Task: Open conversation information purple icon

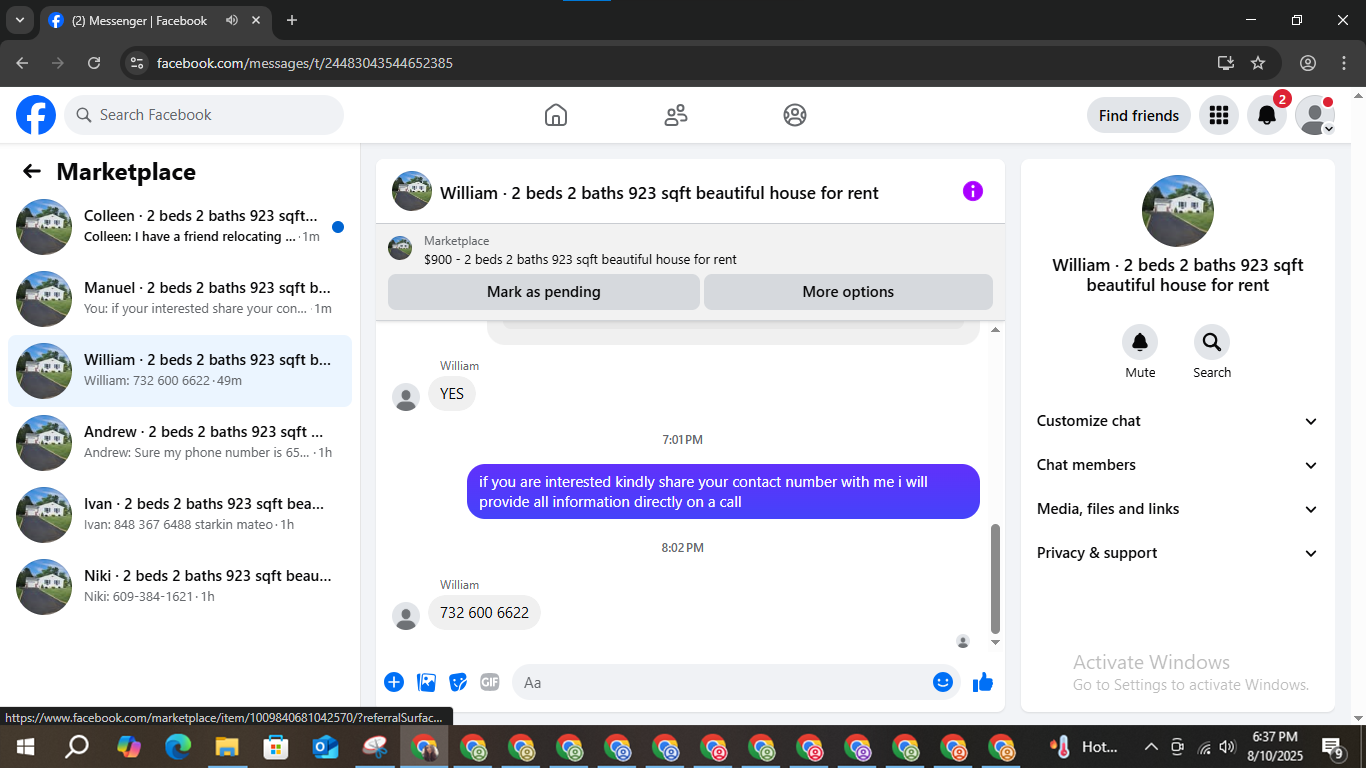Action: click(973, 191)
